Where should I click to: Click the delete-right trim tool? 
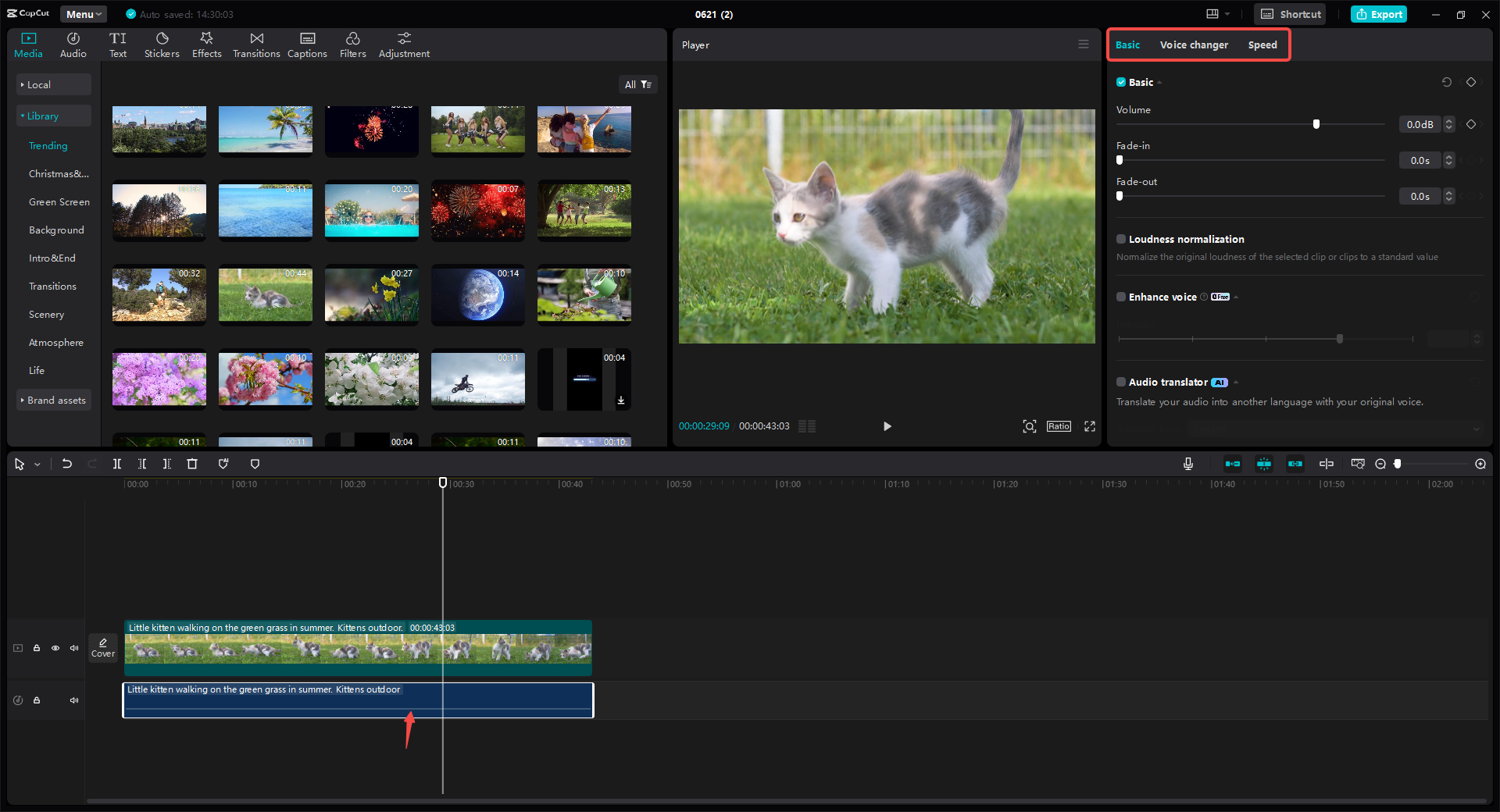tap(167, 464)
